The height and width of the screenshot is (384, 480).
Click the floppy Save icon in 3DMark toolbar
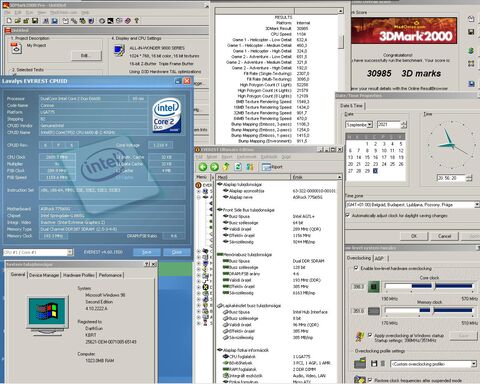35,21
